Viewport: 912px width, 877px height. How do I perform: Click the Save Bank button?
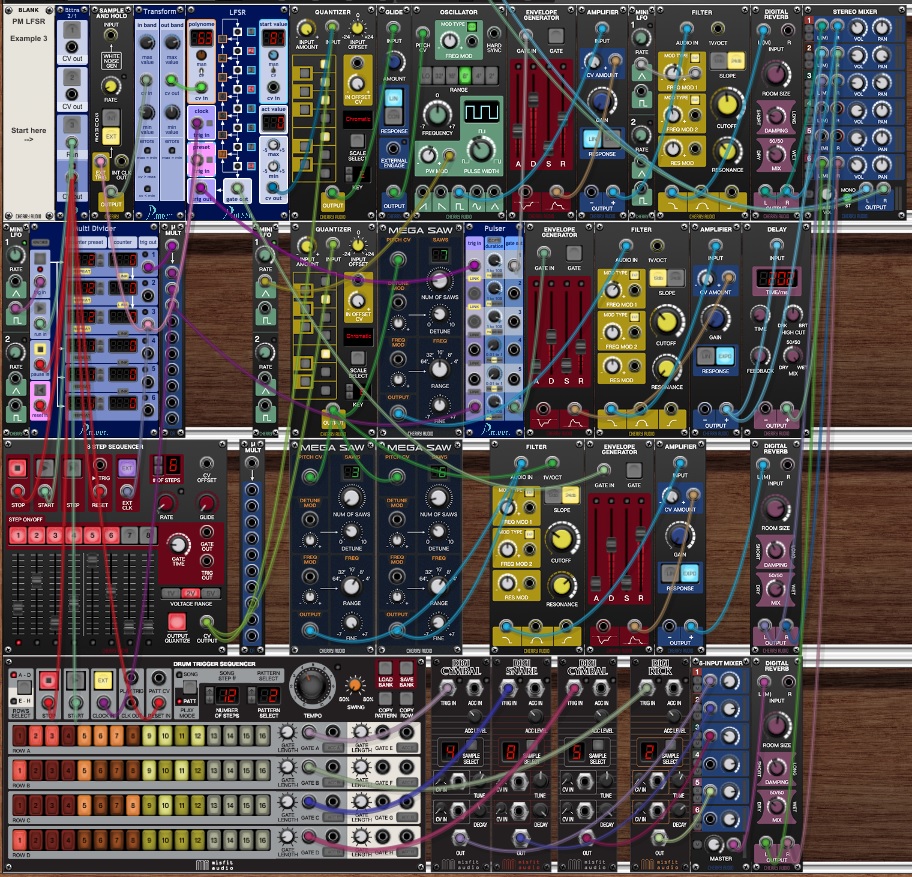pos(408,669)
